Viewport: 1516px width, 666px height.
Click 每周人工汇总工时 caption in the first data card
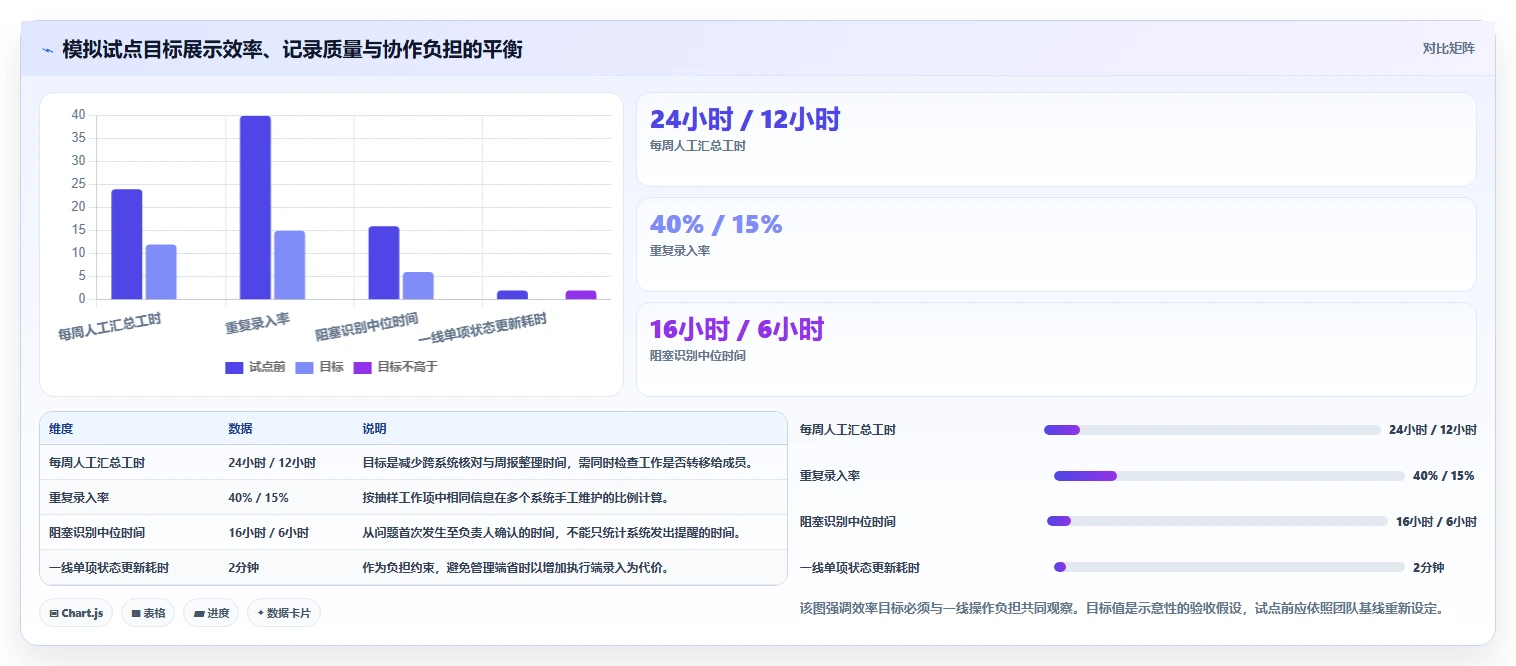tap(698, 146)
